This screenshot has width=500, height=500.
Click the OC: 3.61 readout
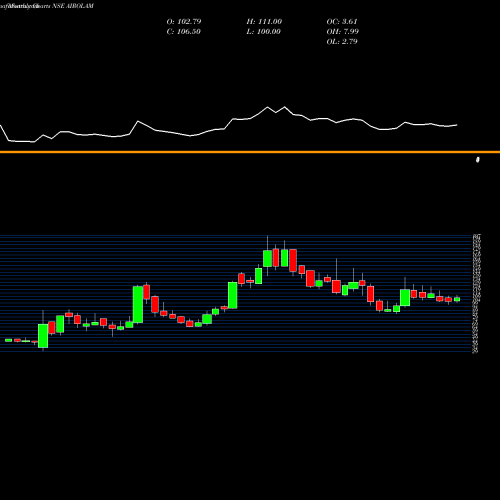342,21
